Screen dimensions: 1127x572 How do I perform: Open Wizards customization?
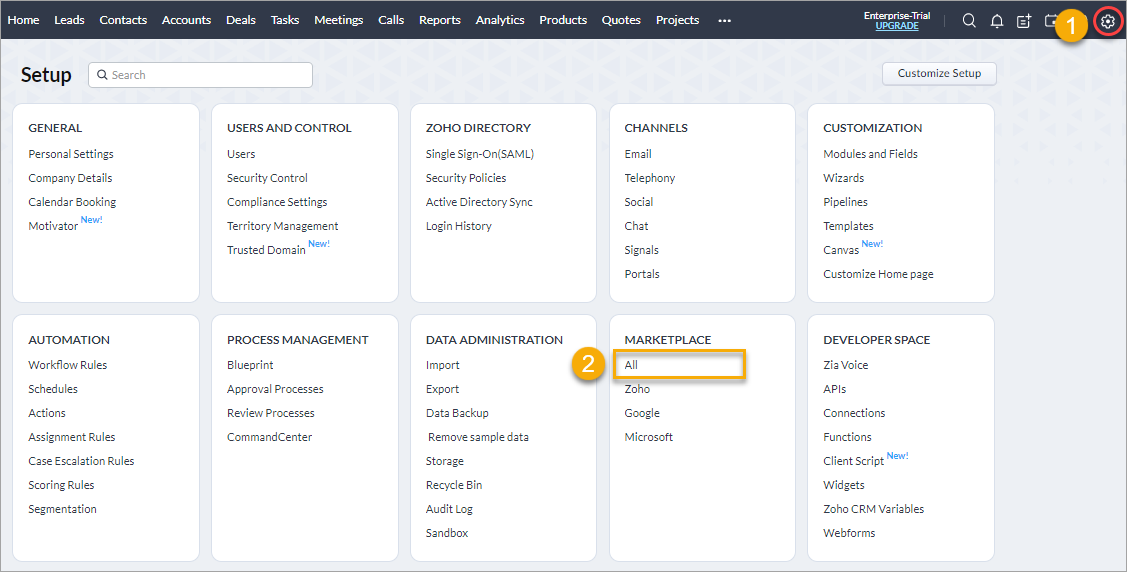[844, 177]
